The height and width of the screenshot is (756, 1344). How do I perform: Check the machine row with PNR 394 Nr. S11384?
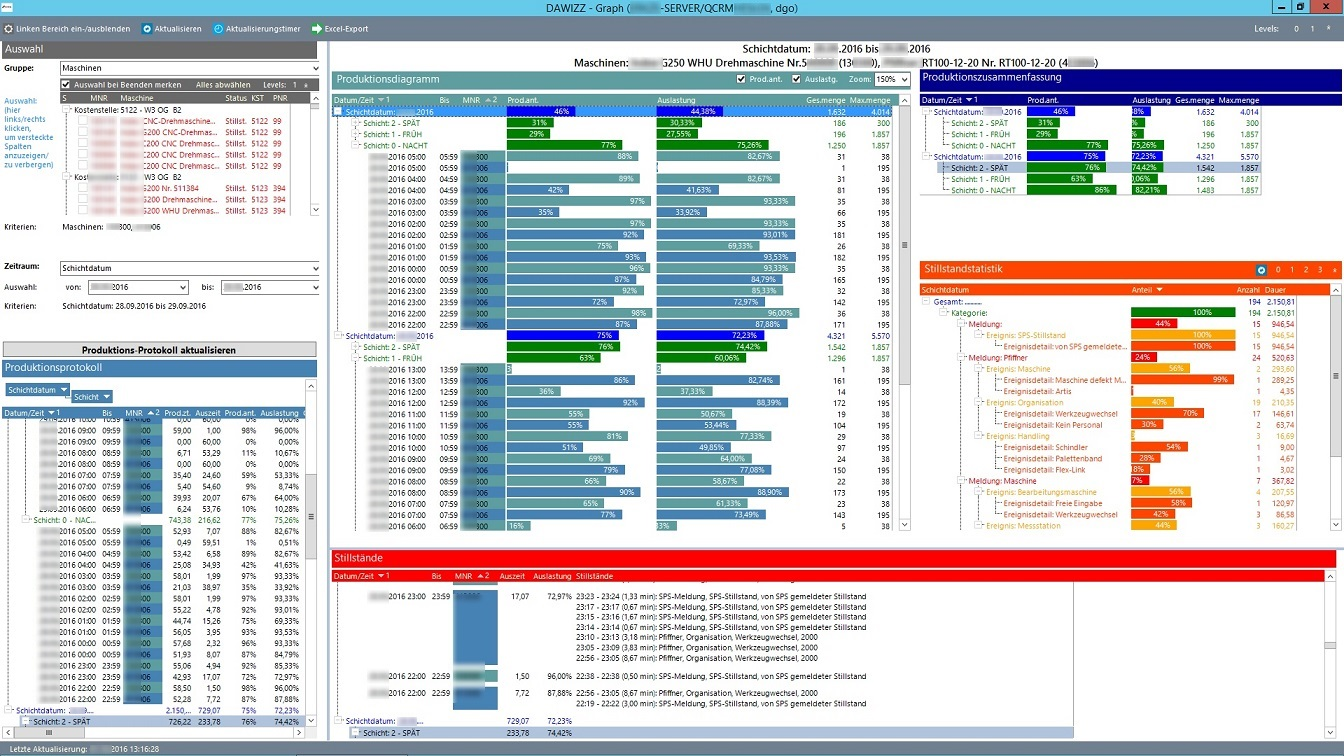(83, 188)
